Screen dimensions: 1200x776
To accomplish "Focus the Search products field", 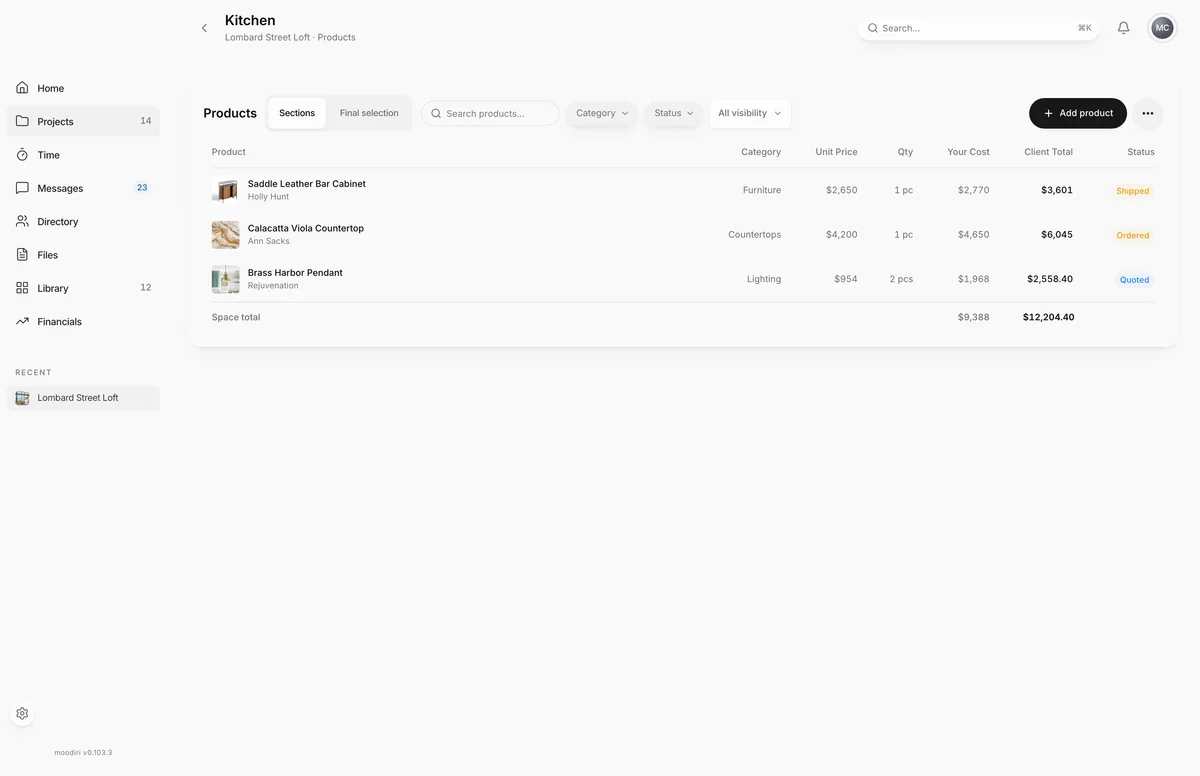I will pos(490,113).
